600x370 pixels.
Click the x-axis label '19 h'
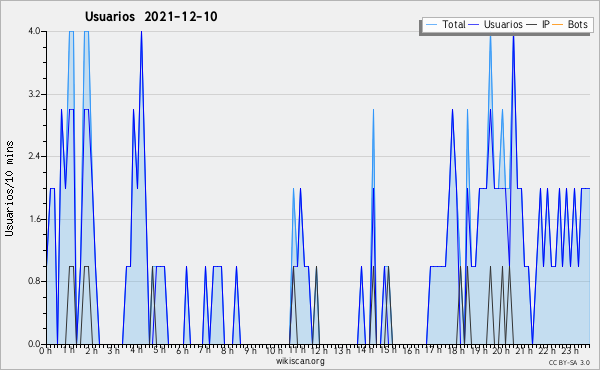click(479, 351)
